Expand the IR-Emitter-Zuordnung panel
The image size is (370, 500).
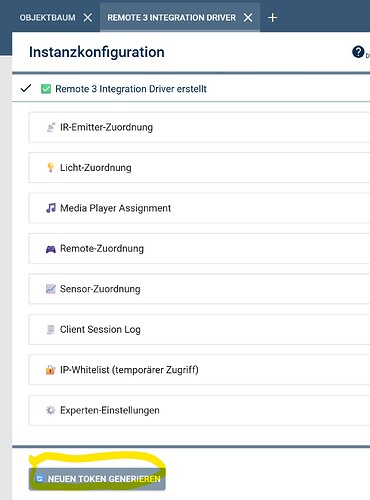point(199,127)
